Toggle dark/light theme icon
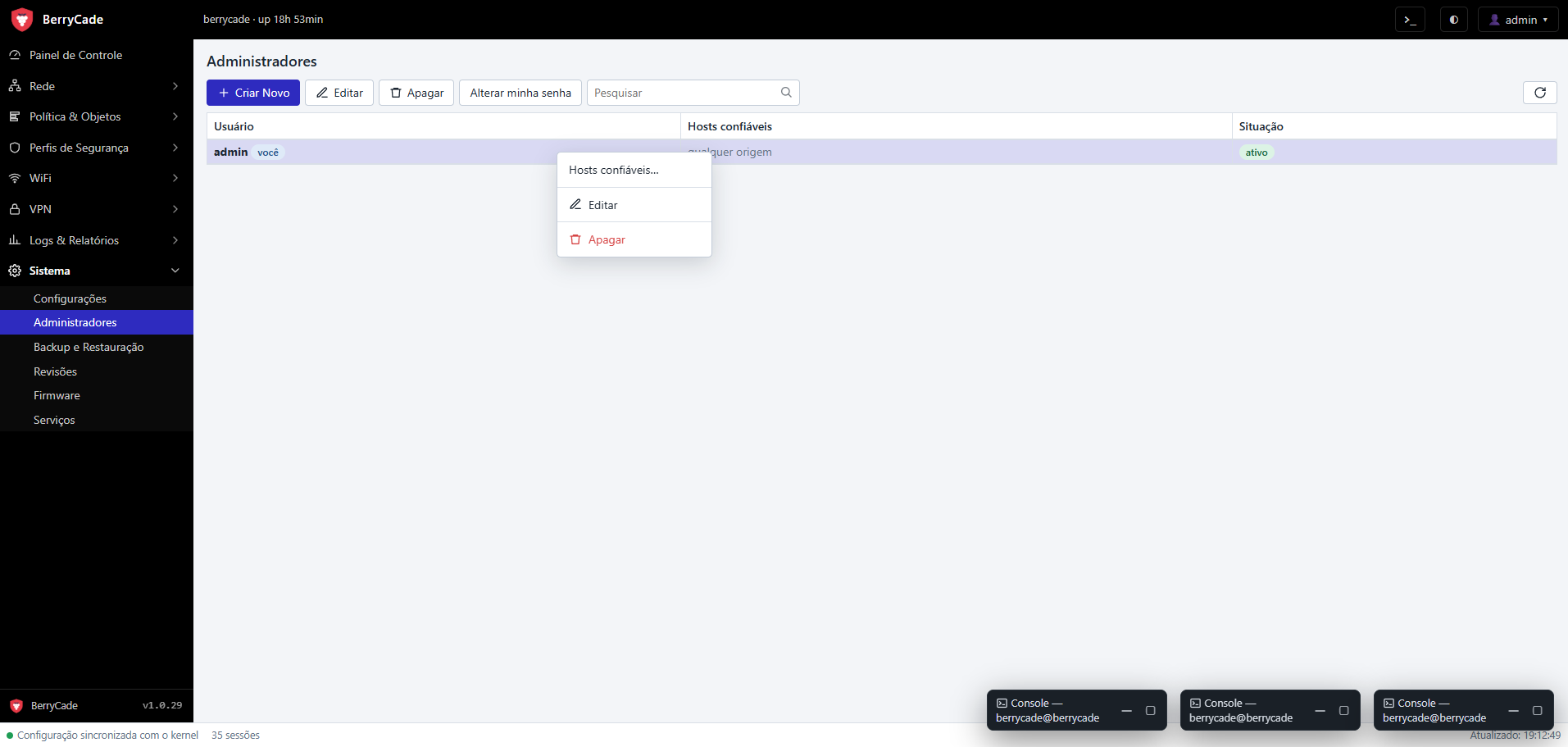The height and width of the screenshot is (747, 1568). tap(1454, 20)
